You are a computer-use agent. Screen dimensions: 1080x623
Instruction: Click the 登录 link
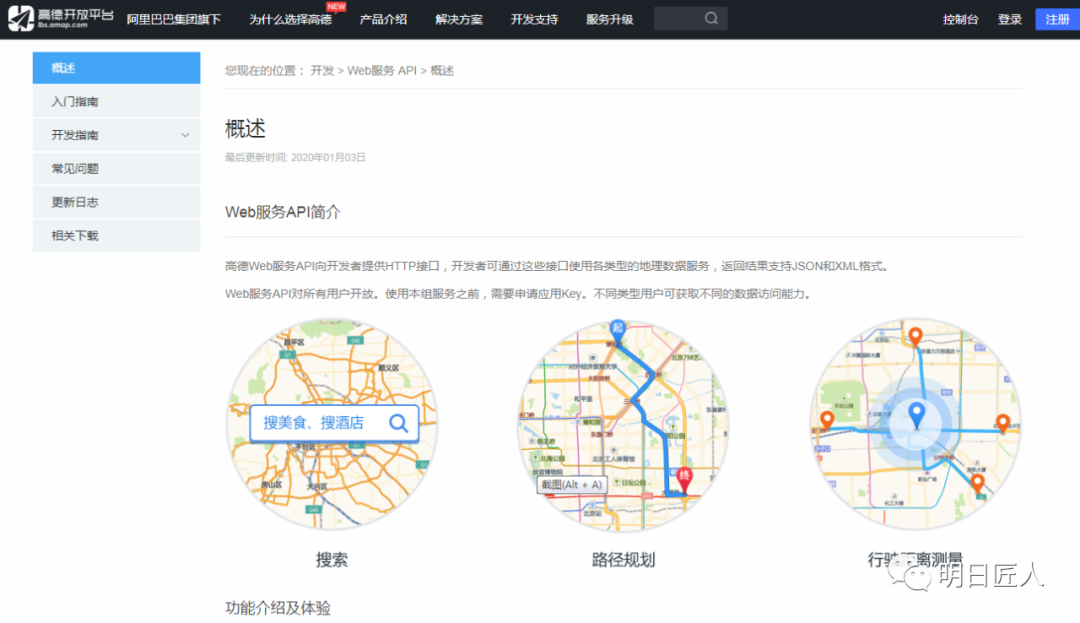1010,19
